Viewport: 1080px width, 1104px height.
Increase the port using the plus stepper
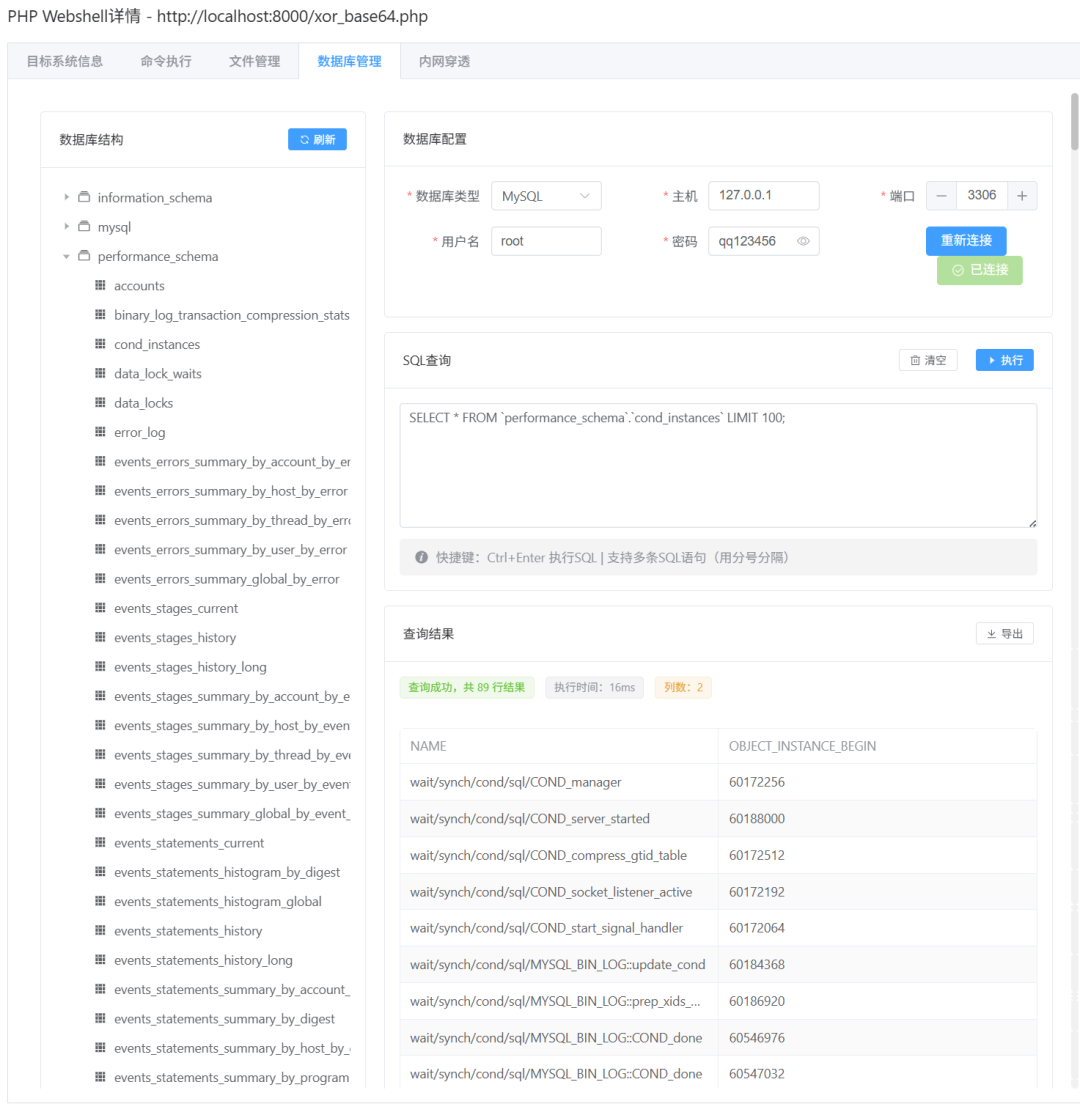click(x=1022, y=195)
